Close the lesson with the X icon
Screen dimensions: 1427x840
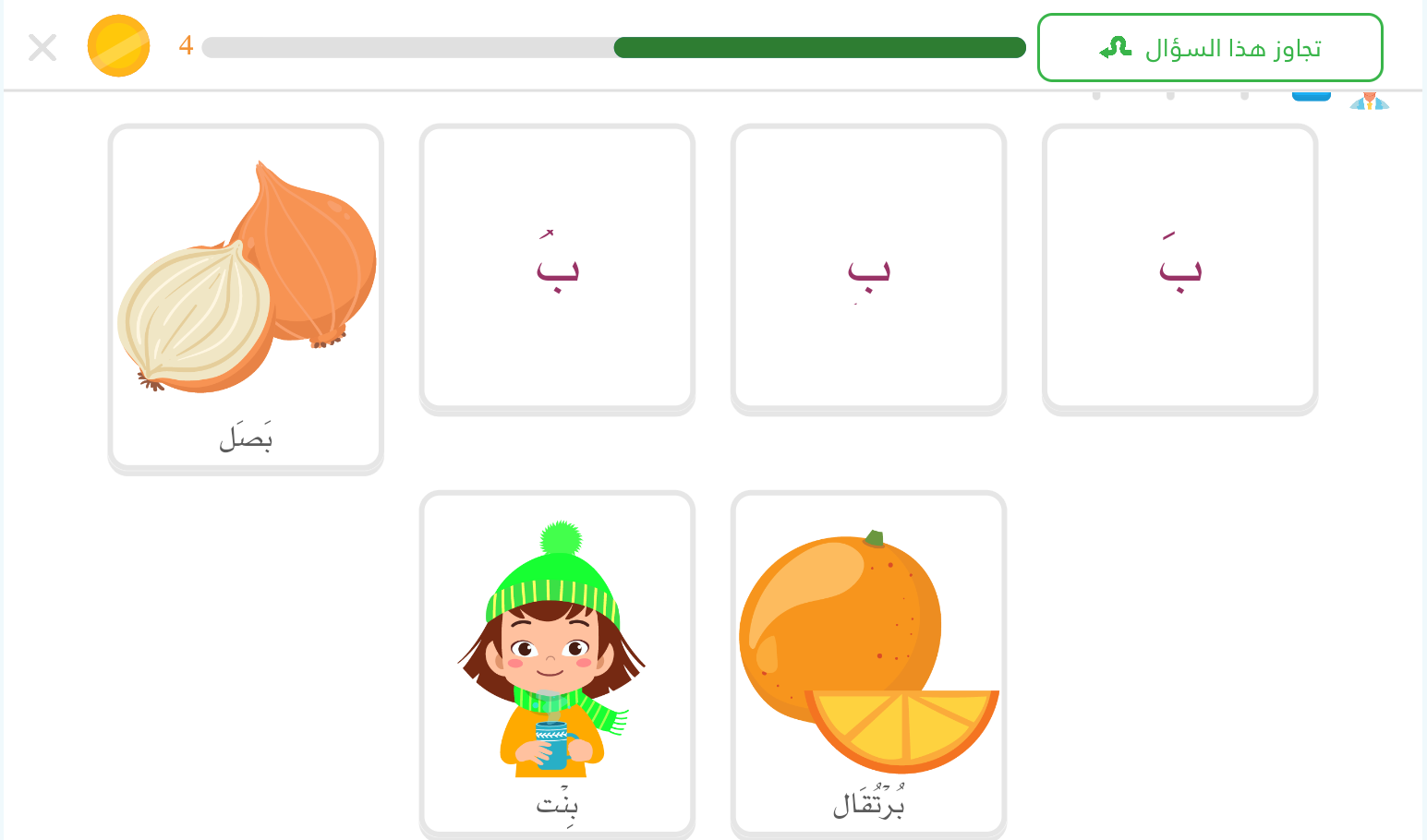[42, 47]
